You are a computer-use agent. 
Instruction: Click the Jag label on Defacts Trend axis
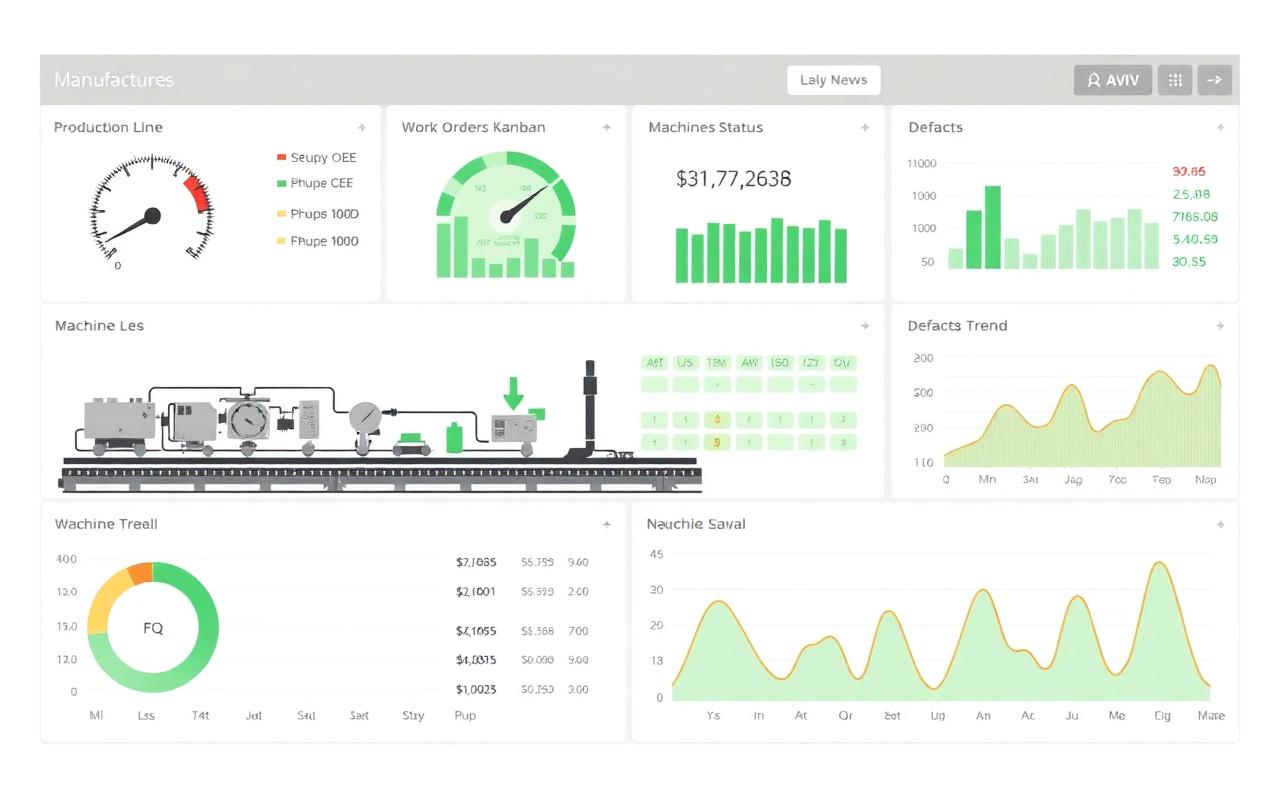tap(1074, 480)
